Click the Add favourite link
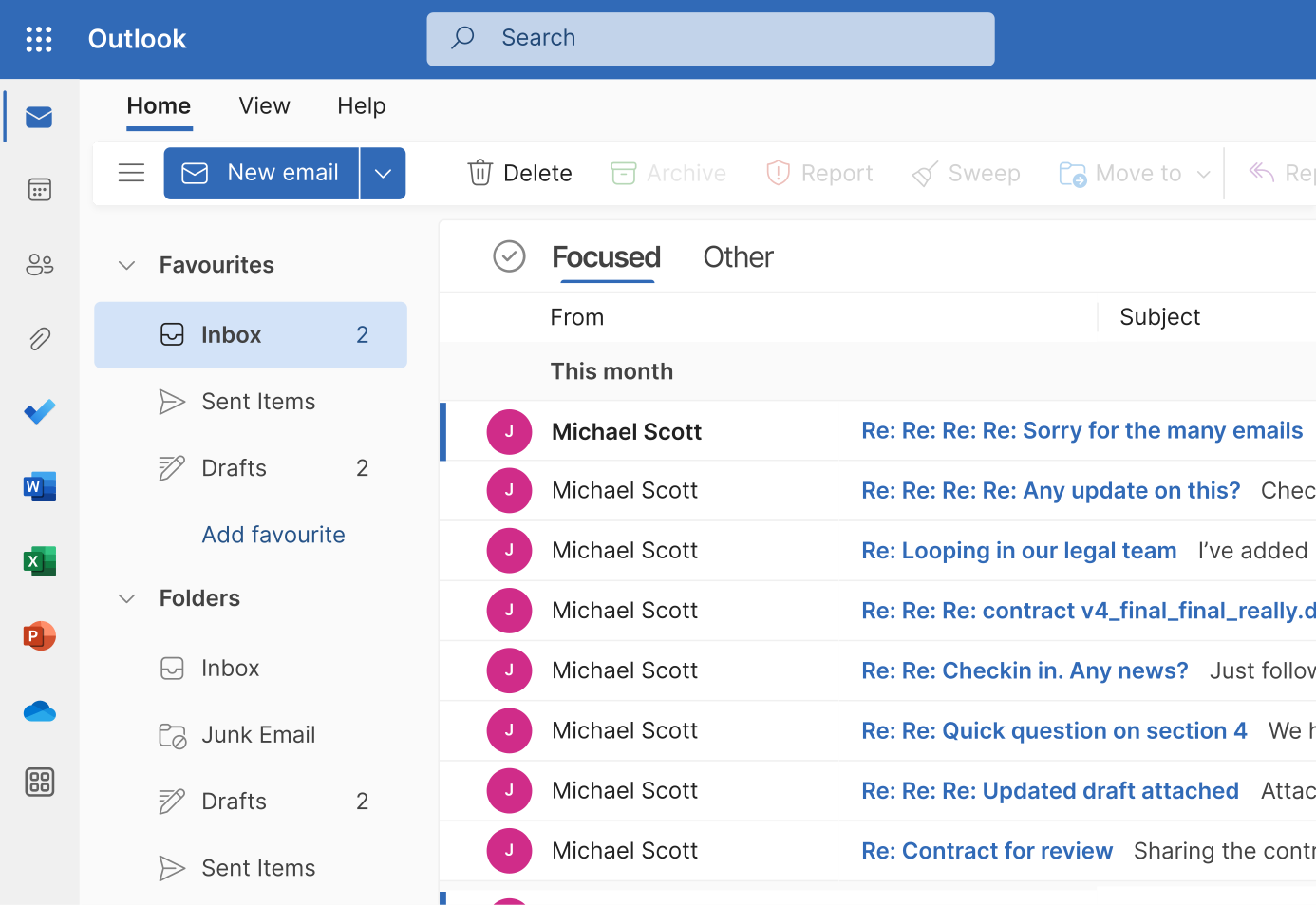1316x906 pixels. coord(273,535)
